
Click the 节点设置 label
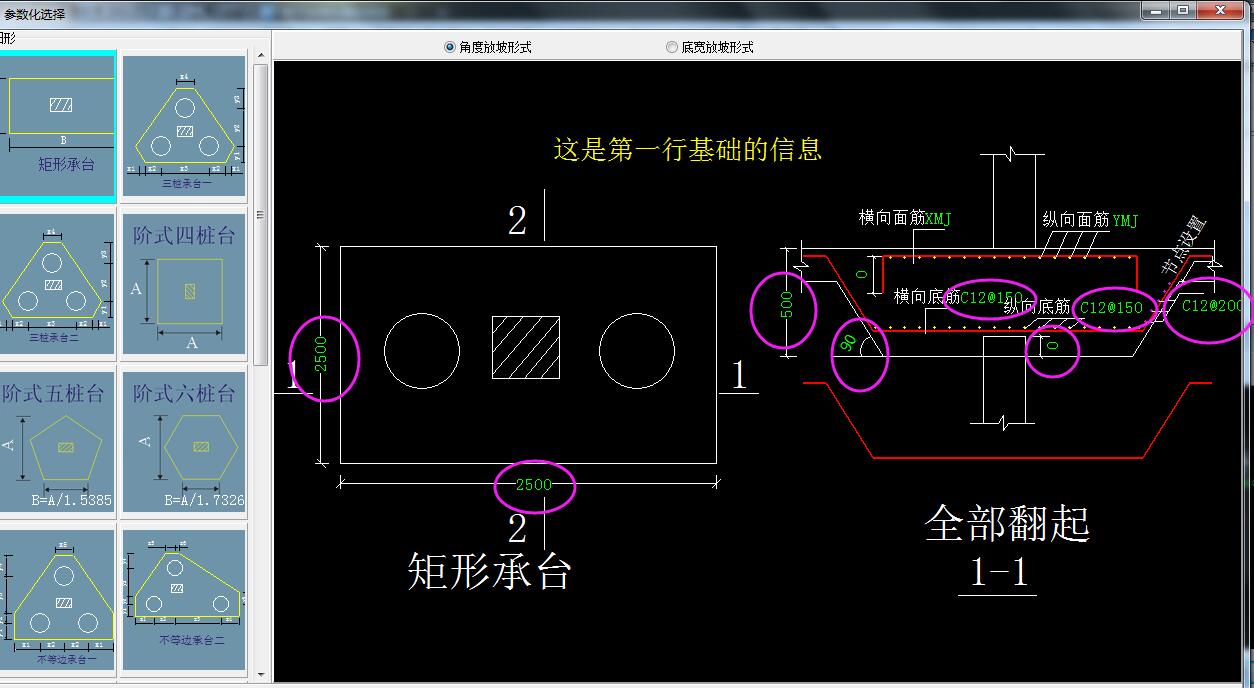(1183, 246)
